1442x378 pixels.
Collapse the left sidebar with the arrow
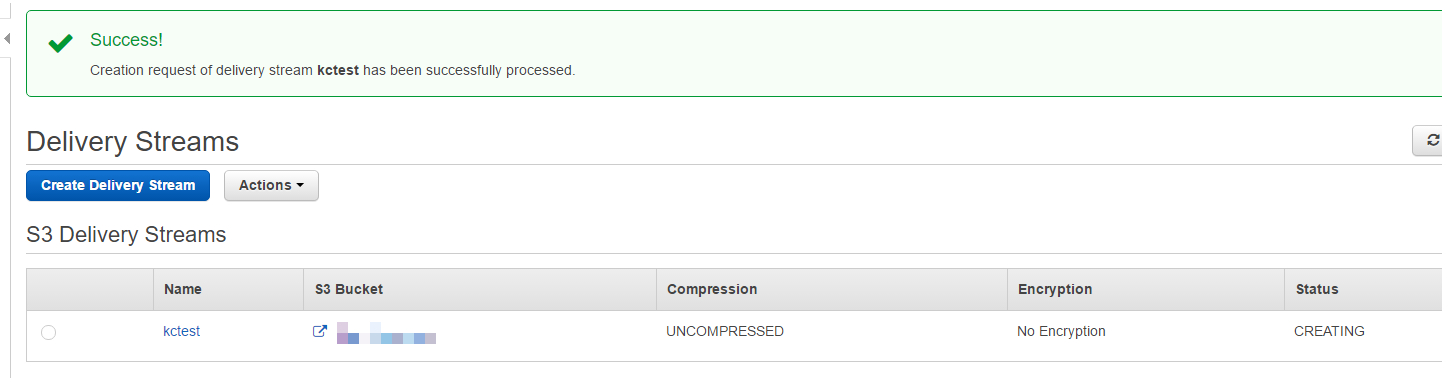[6, 39]
